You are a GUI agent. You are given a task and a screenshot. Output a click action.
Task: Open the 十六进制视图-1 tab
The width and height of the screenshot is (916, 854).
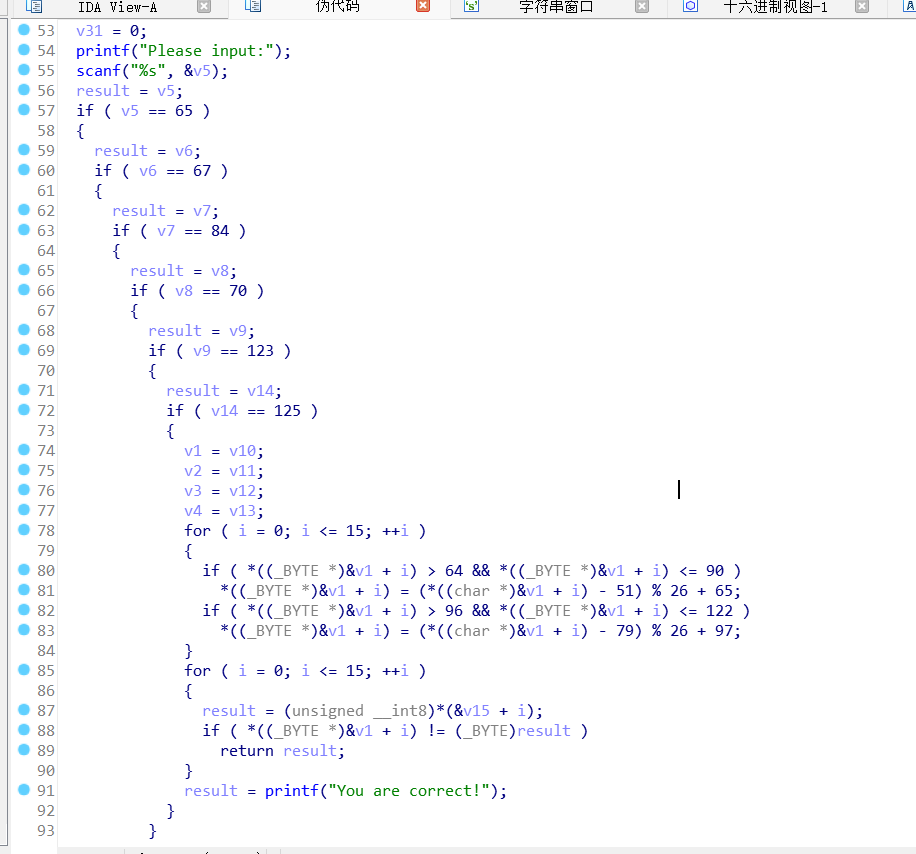(x=775, y=7)
